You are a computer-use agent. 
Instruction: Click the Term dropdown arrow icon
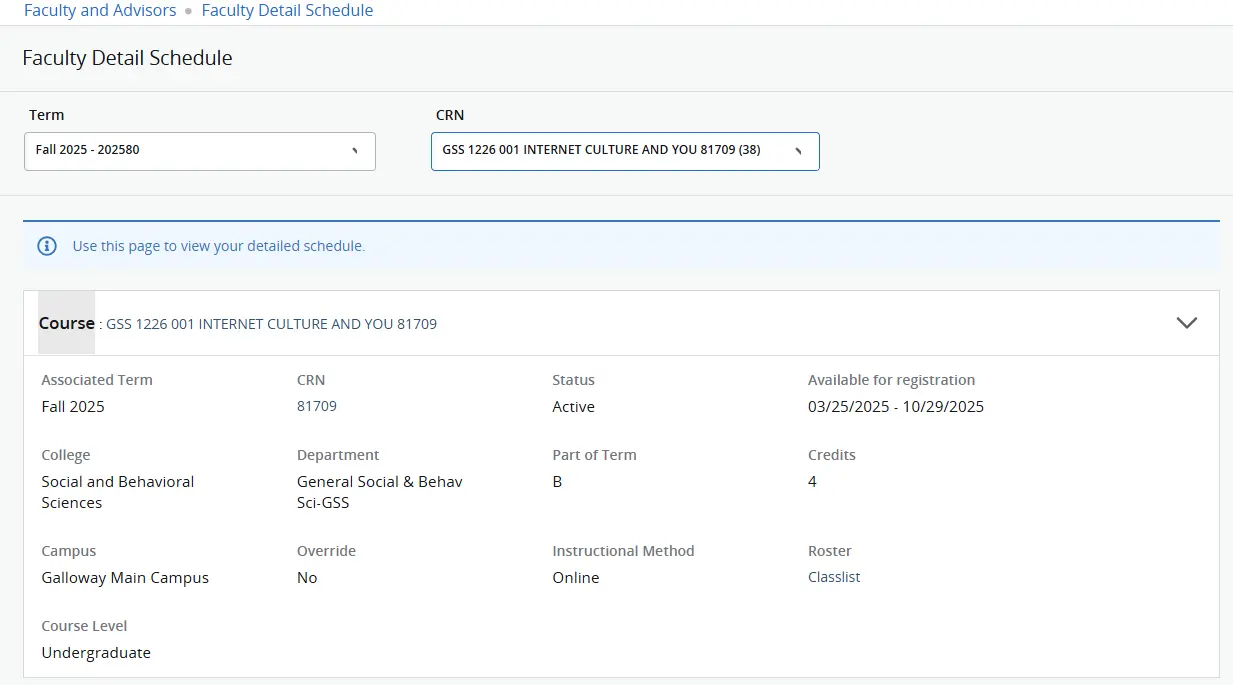pos(355,151)
